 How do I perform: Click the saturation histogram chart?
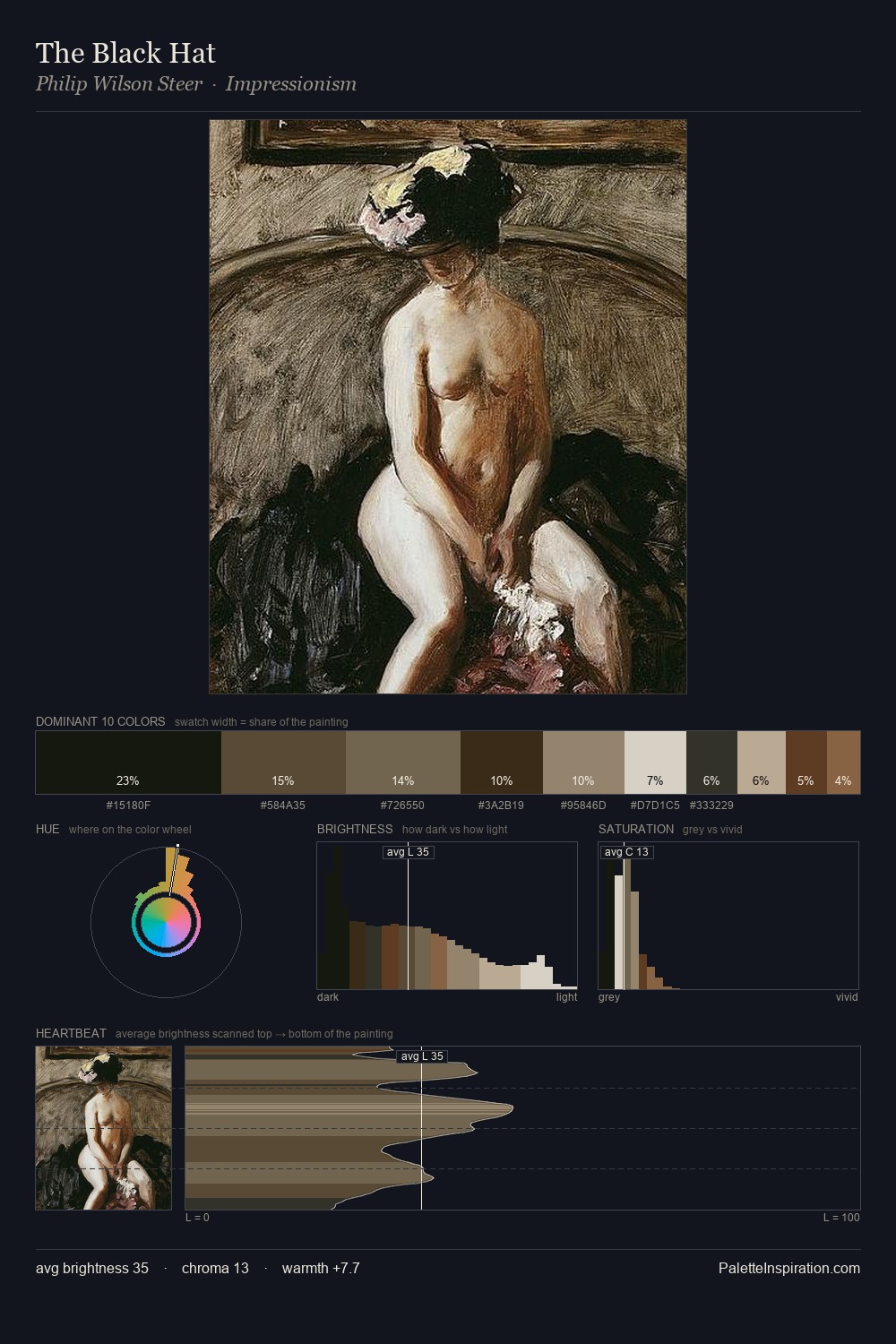coord(728,916)
